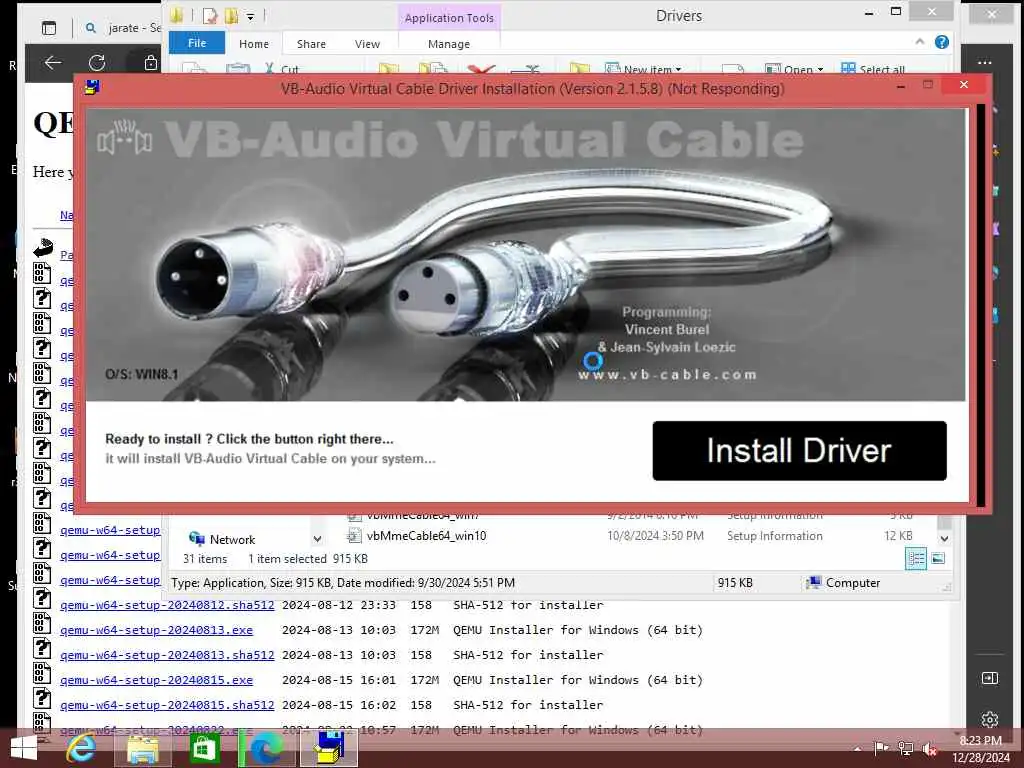The width and height of the screenshot is (1024, 768).
Task: Go back in the browser window
Action: pos(53,63)
